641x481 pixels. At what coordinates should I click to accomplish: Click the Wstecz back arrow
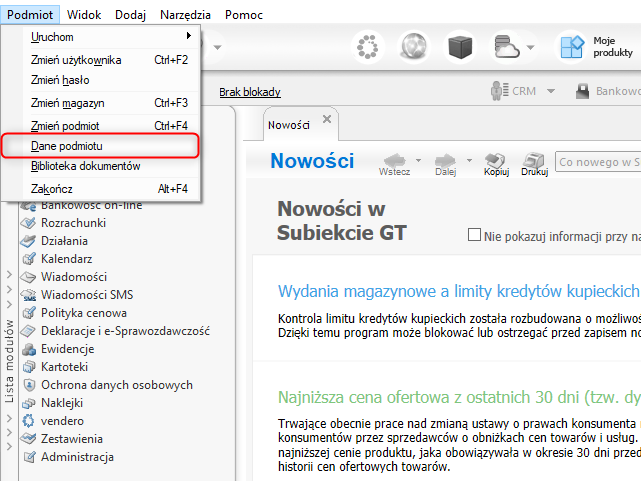tap(394, 164)
